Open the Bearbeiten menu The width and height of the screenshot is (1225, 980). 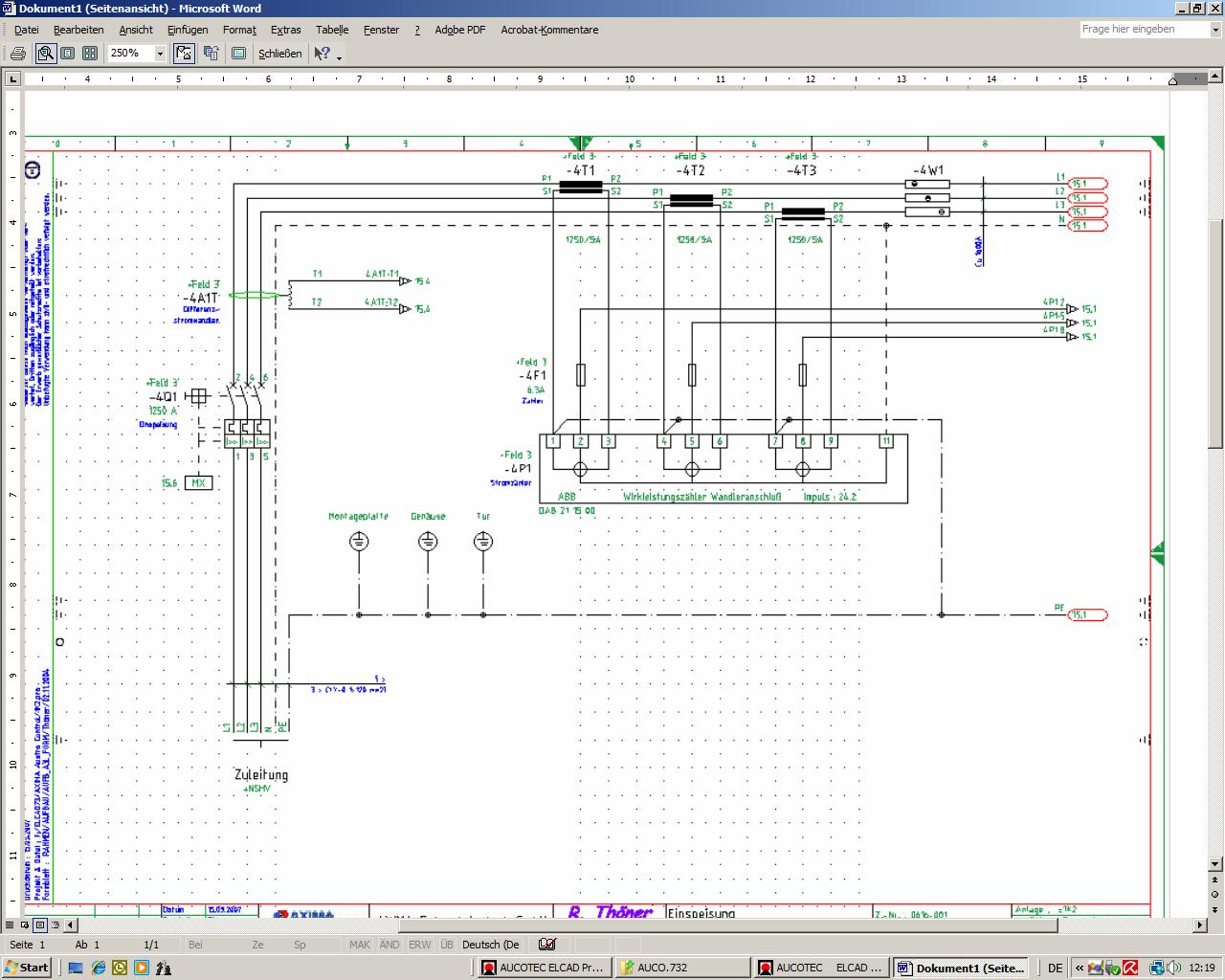(x=78, y=30)
